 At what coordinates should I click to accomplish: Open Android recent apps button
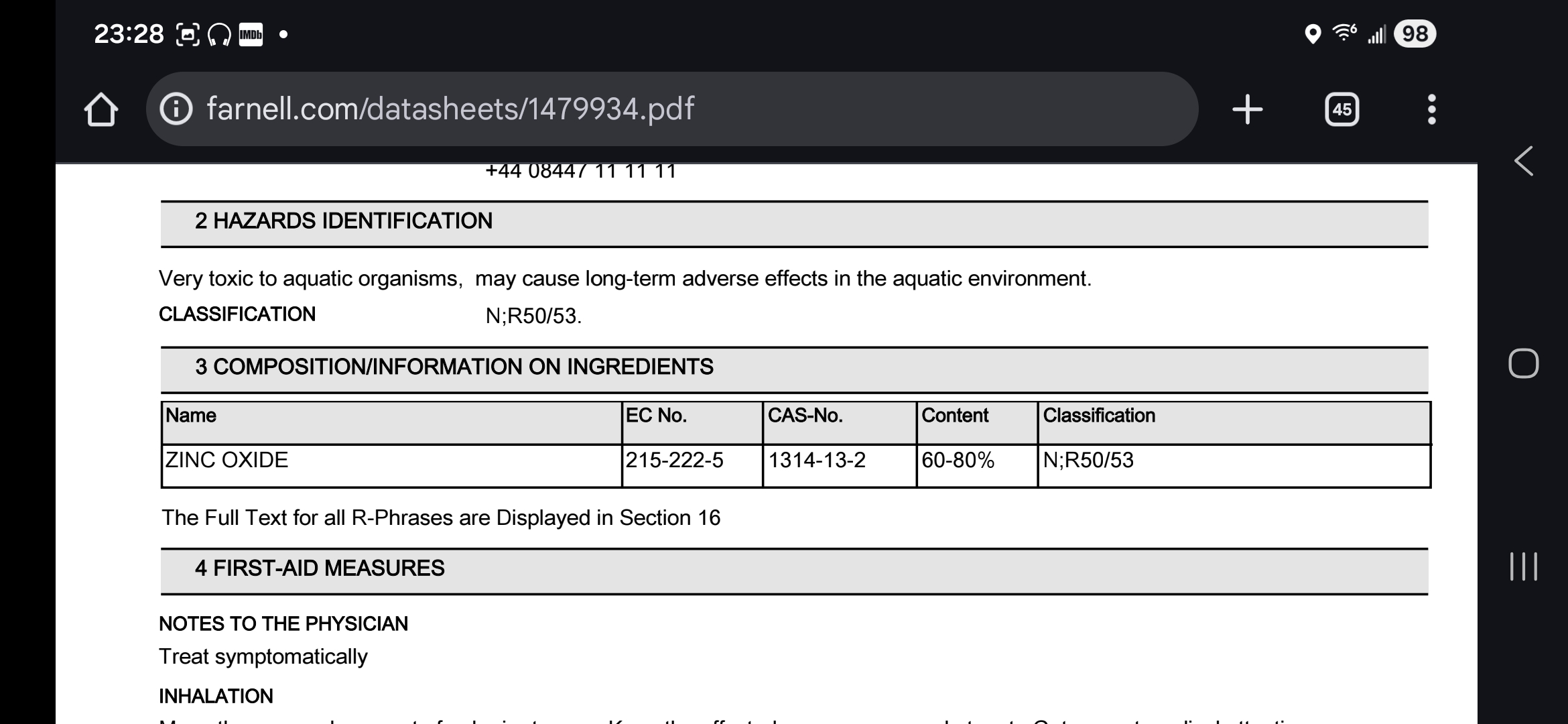pyautogui.click(x=1523, y=566)
